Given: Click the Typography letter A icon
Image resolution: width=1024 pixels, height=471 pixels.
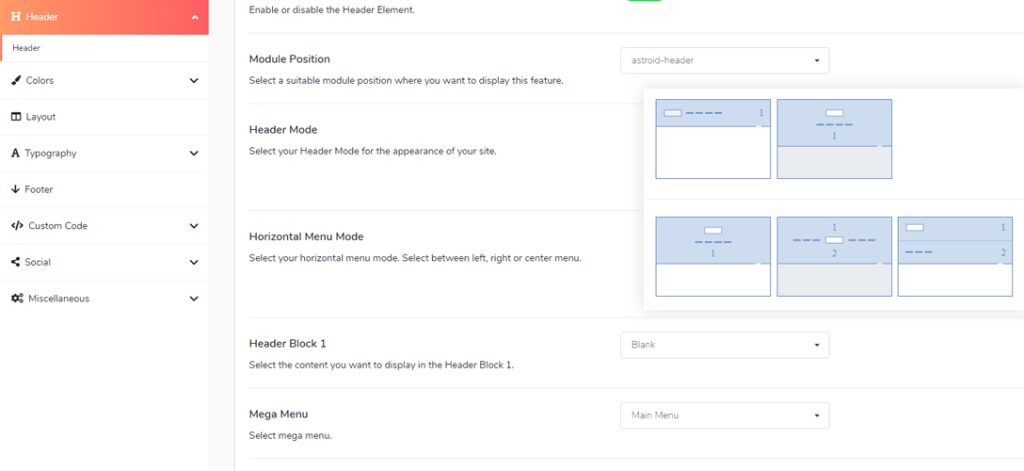Looking at the screenshot, I should point(16,153).
